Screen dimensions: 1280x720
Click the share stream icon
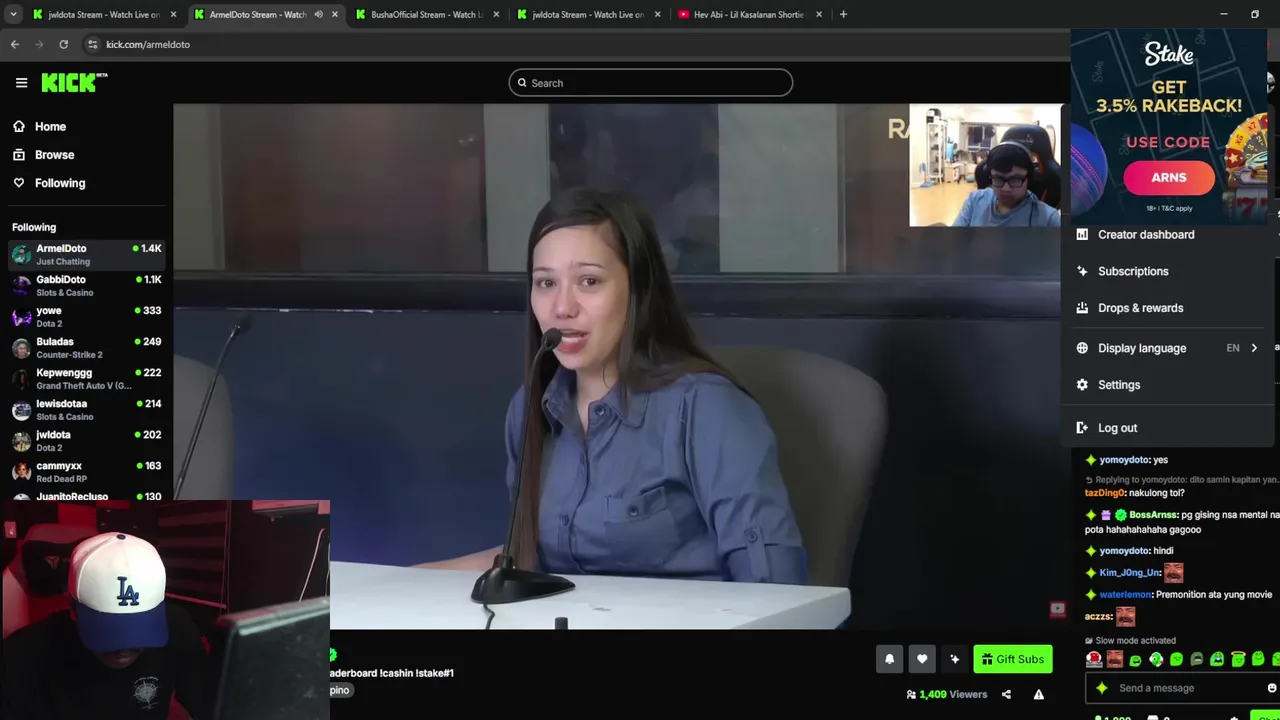[1006, 694]
